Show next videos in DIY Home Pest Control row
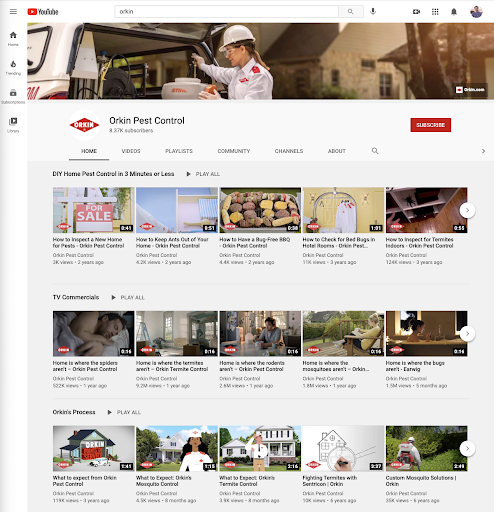Viewport: 494px width, 512px height. coord(467,210)
